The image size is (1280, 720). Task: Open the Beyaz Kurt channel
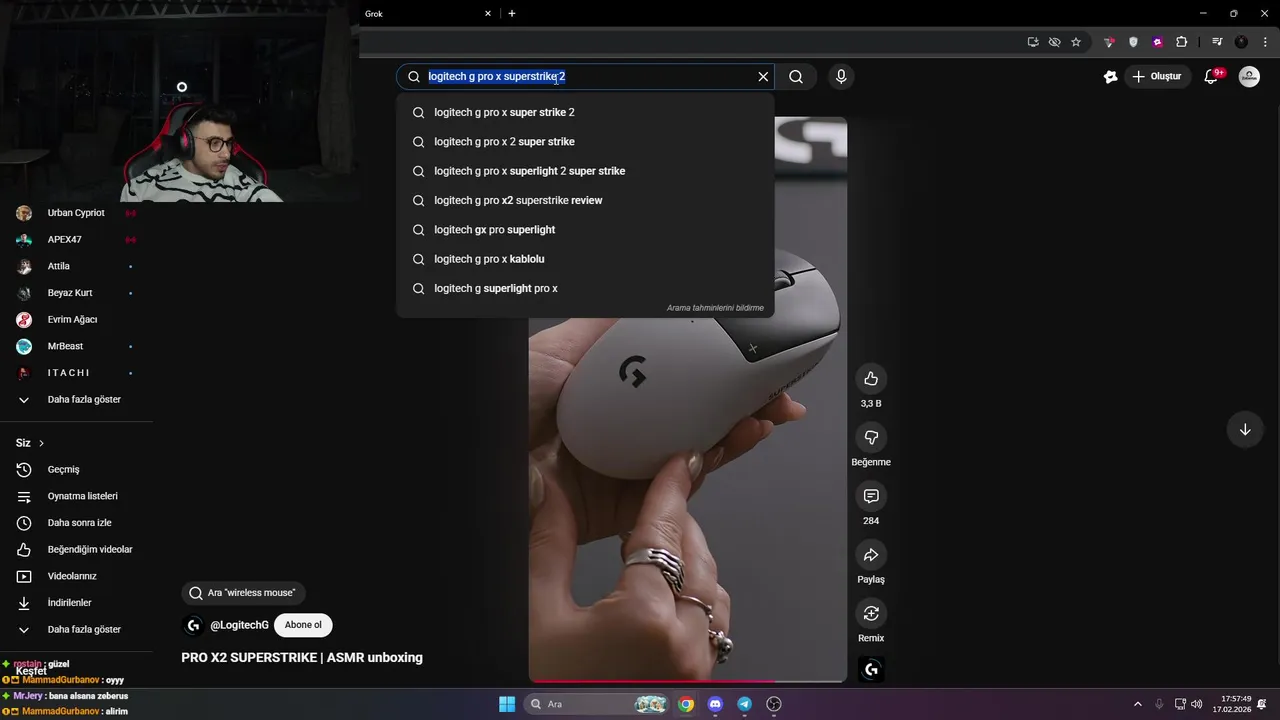(76, 293)
